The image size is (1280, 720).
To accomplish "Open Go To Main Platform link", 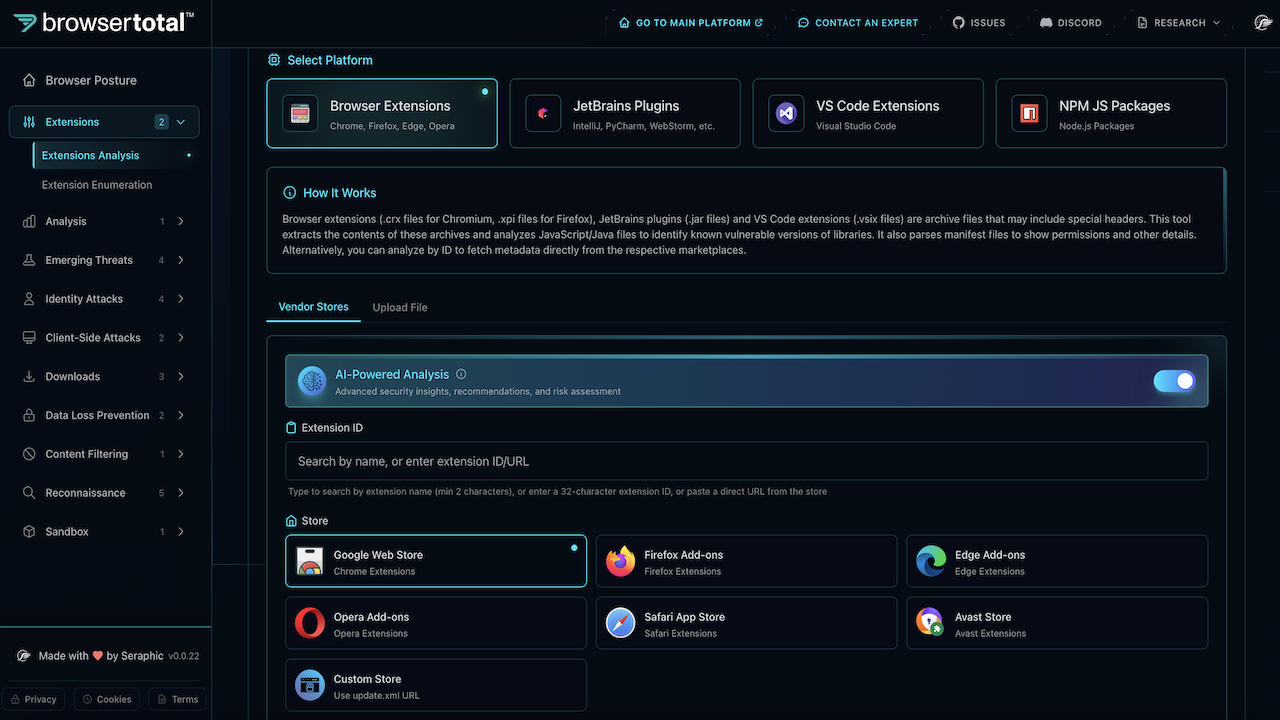I will click(691, 22).
